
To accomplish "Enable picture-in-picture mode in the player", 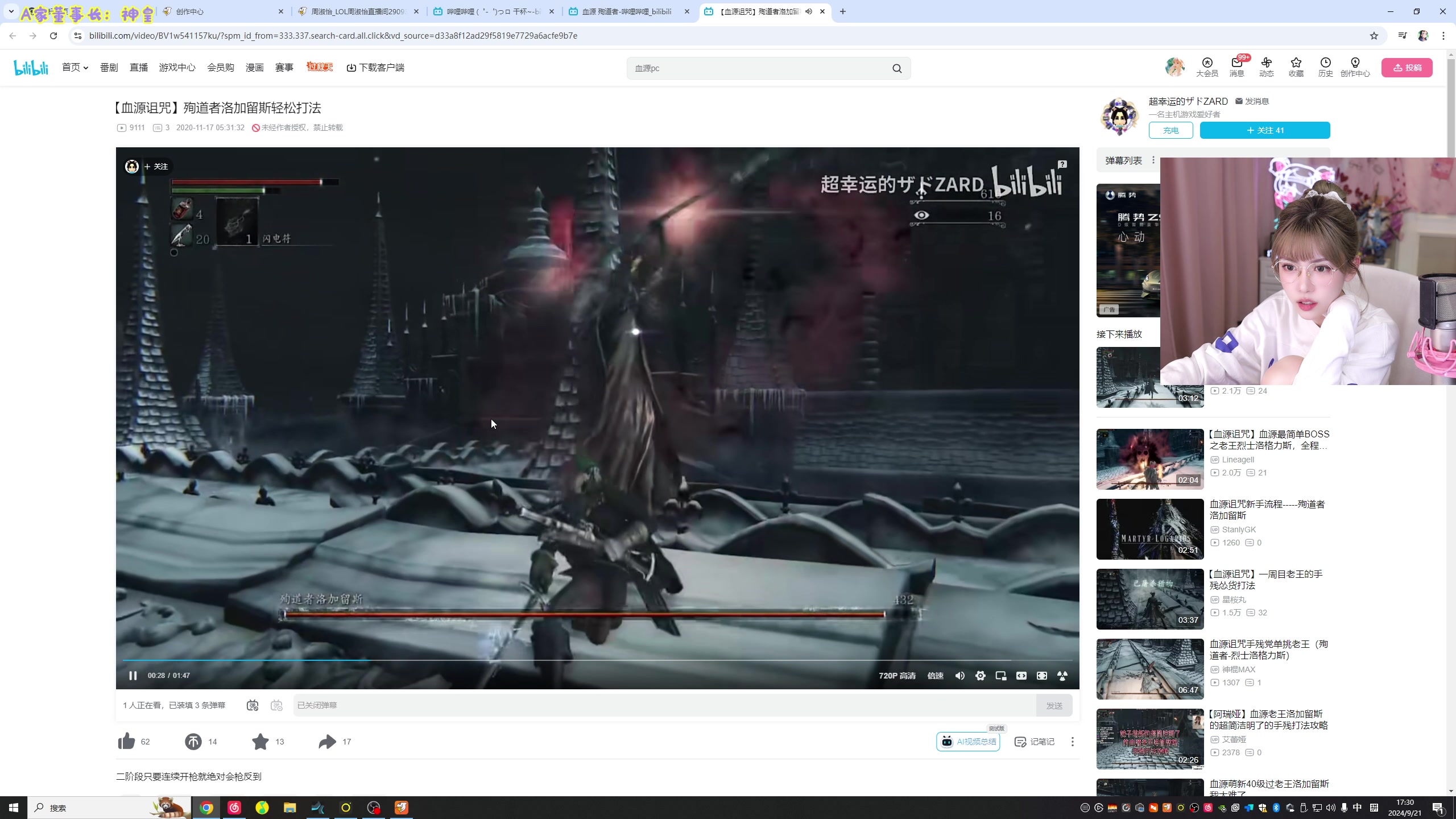I will [1001, 676].
